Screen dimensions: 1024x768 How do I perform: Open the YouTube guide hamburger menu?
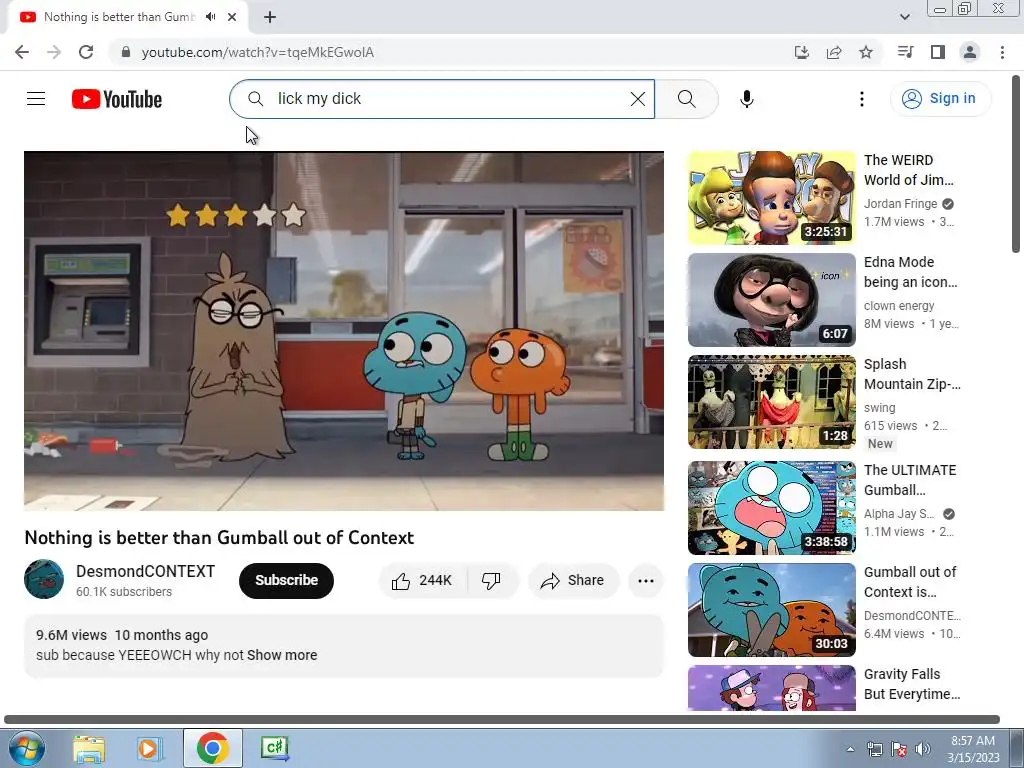coord(36,99)
